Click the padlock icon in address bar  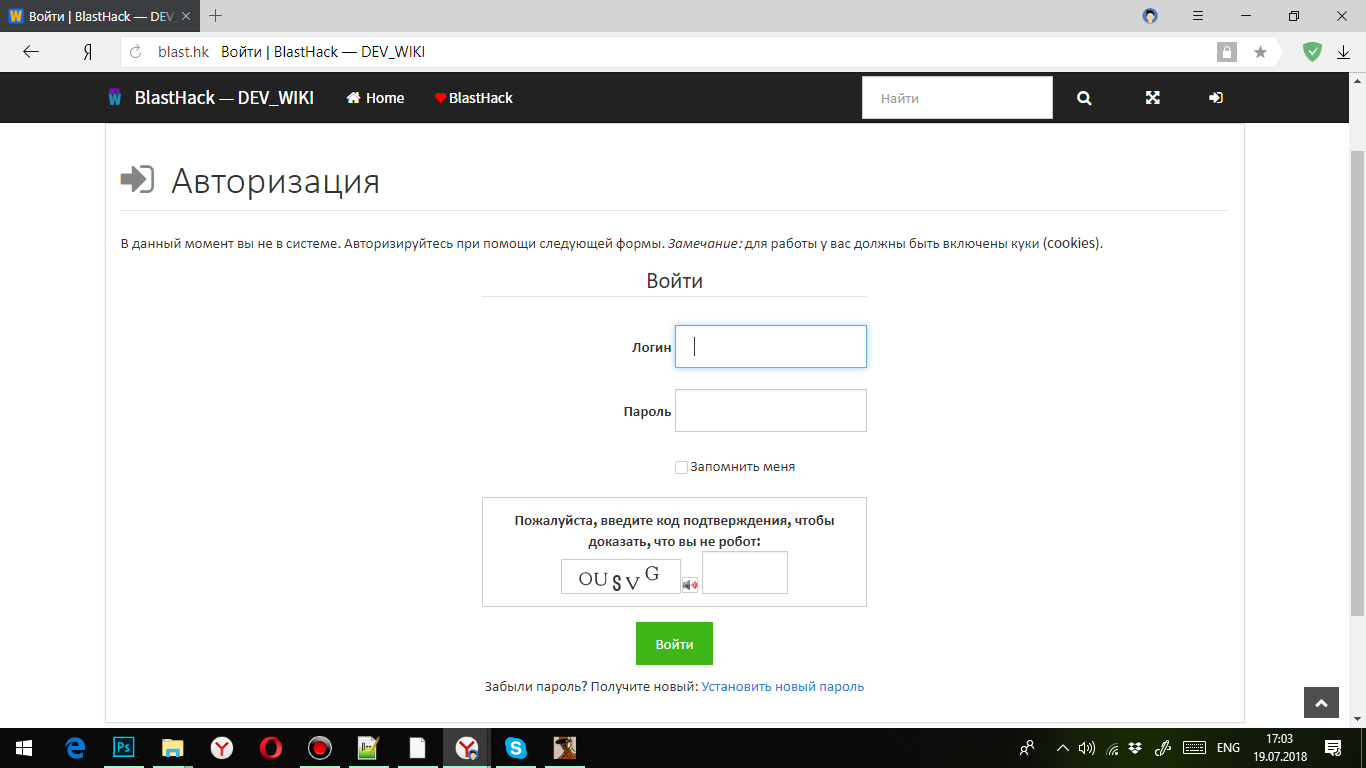pyautogui.click(x=1226, y=52)
